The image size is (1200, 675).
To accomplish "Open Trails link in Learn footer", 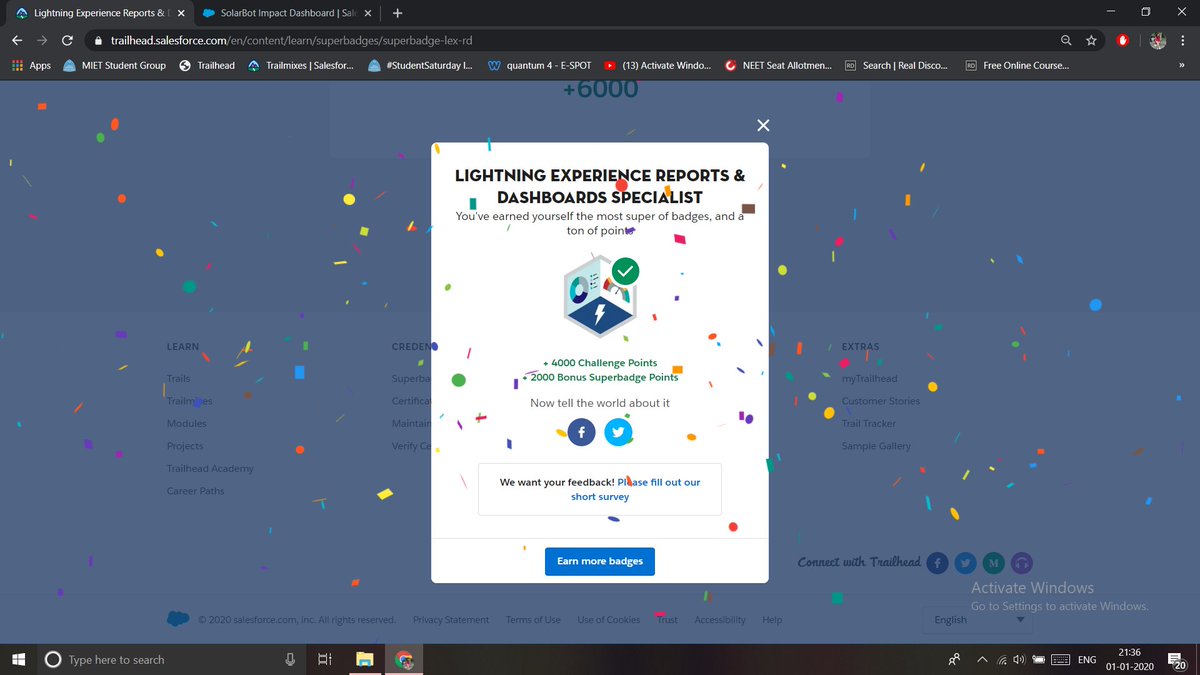I will [178, 379].
